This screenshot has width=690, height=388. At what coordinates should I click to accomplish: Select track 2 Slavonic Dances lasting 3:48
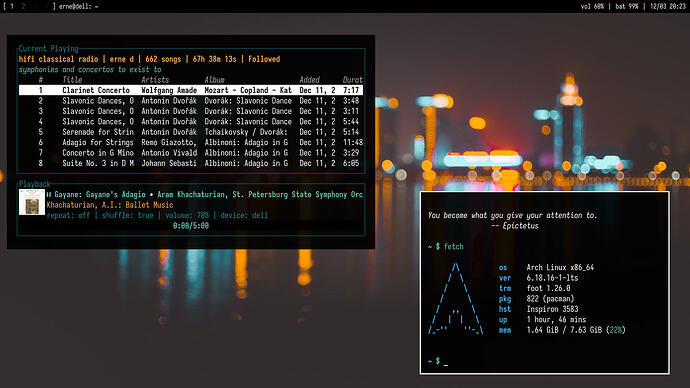(x=191, y=101)
